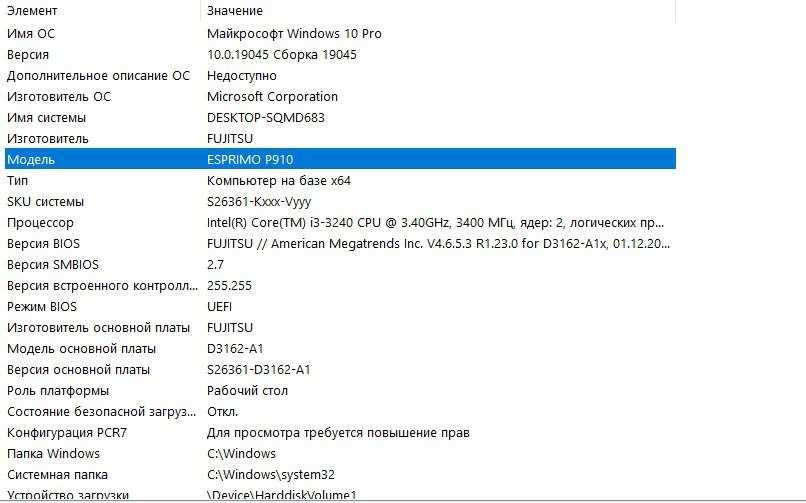The width and height of the screenshot is (806, 503).
Task: Click the value DESKTOP-SQMD683
Action: pos(266,118)
